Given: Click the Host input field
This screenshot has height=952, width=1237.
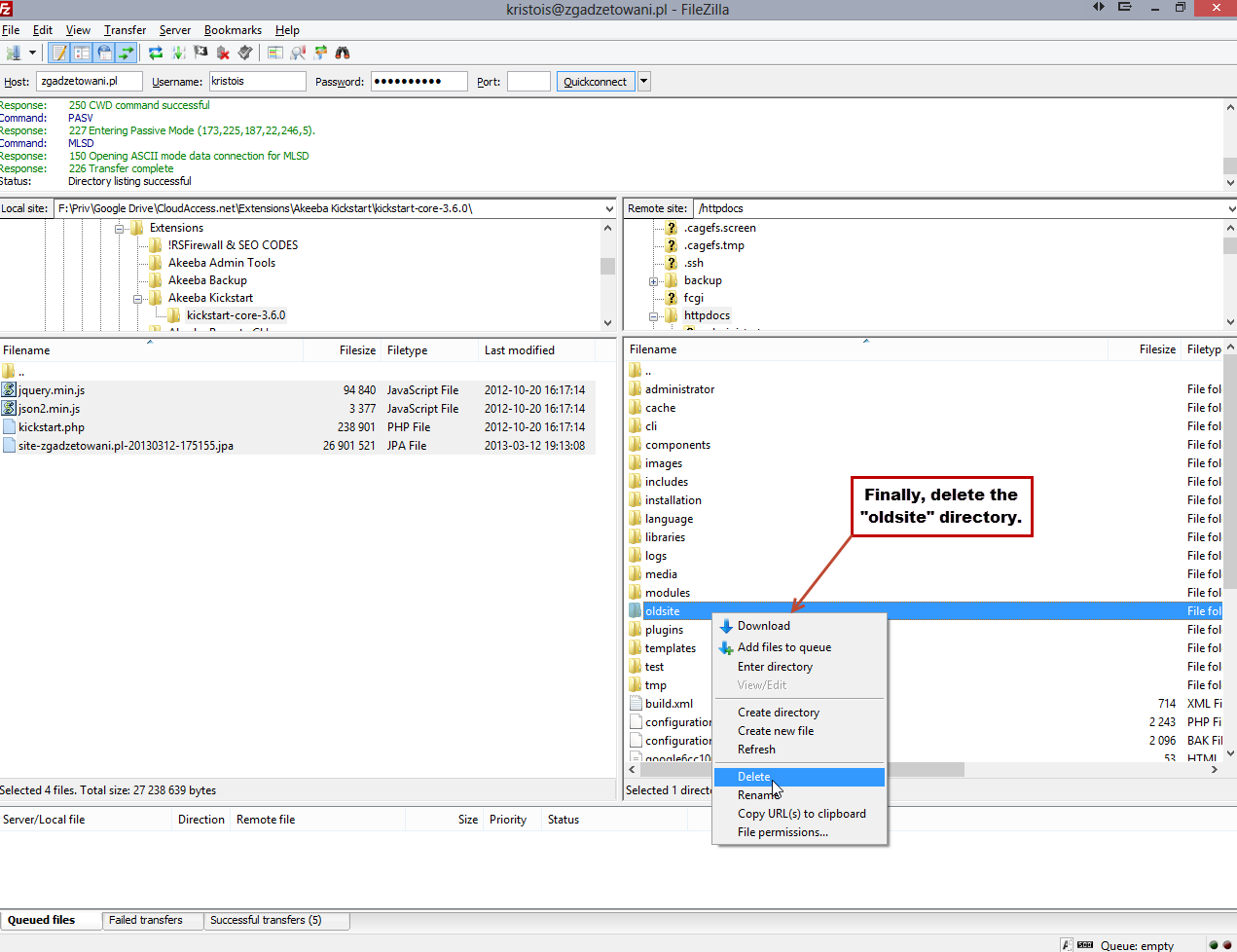Looking at the screenshot, I should coord(90,82).
